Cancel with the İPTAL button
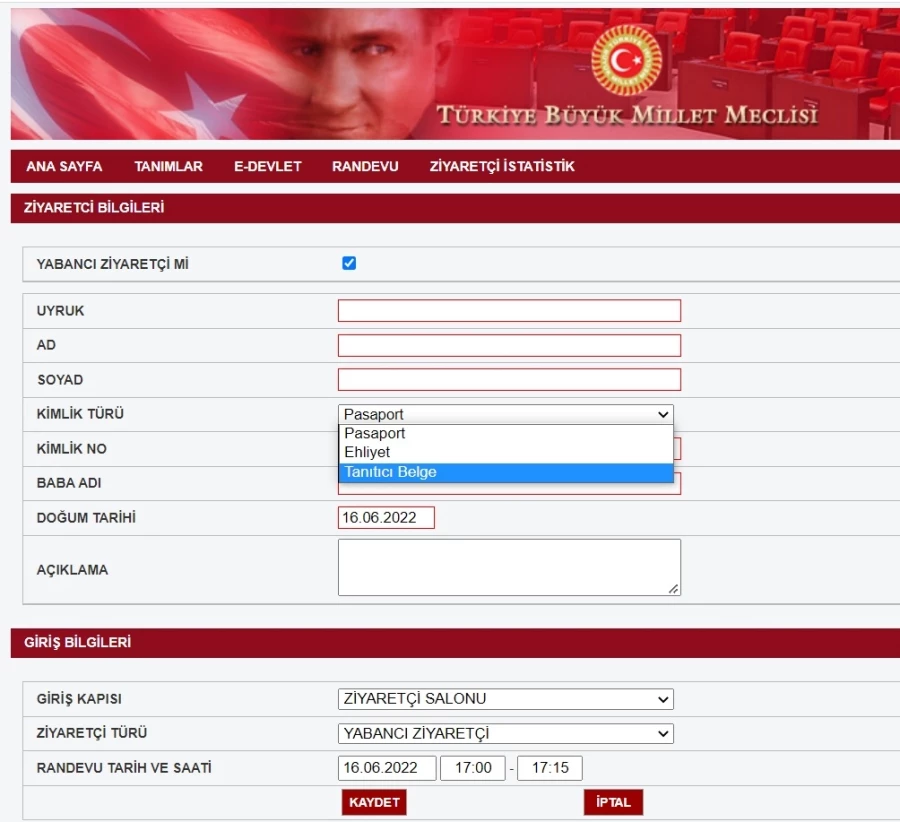Screen dimensions: 900x822 [x=613, y=802]
